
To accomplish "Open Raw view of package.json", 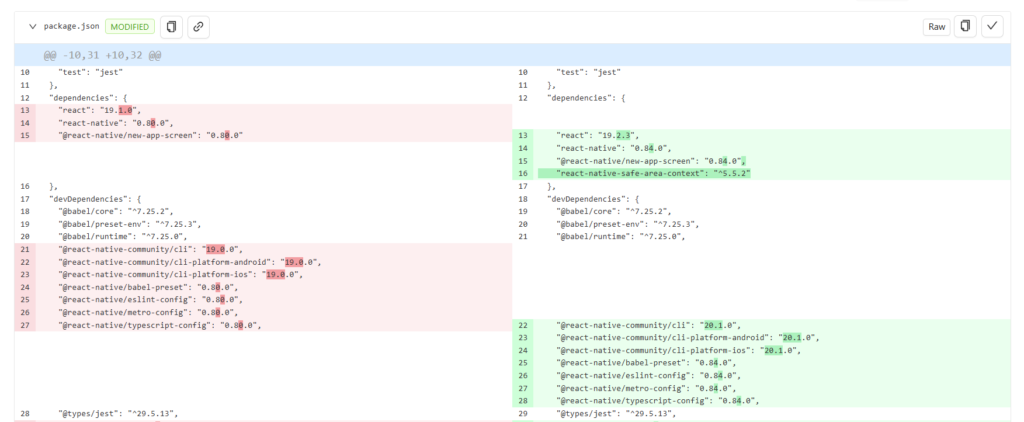I will (936, 26).
